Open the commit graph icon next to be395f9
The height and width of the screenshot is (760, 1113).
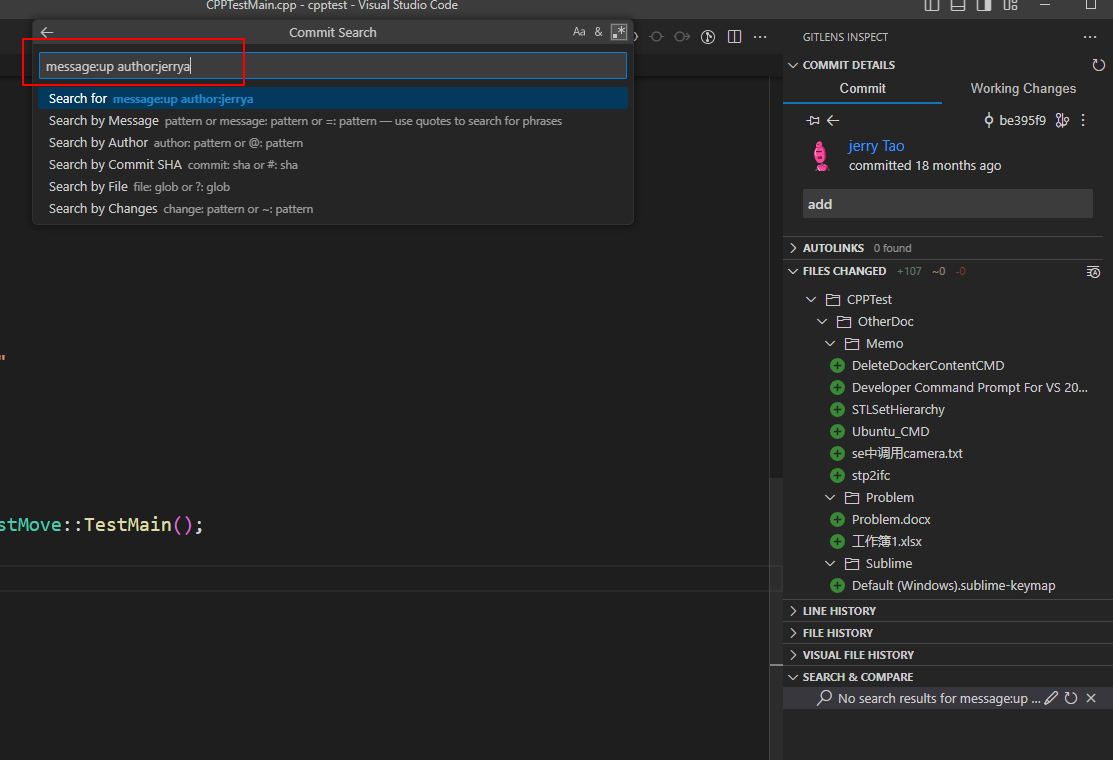tap(1062, 120)
